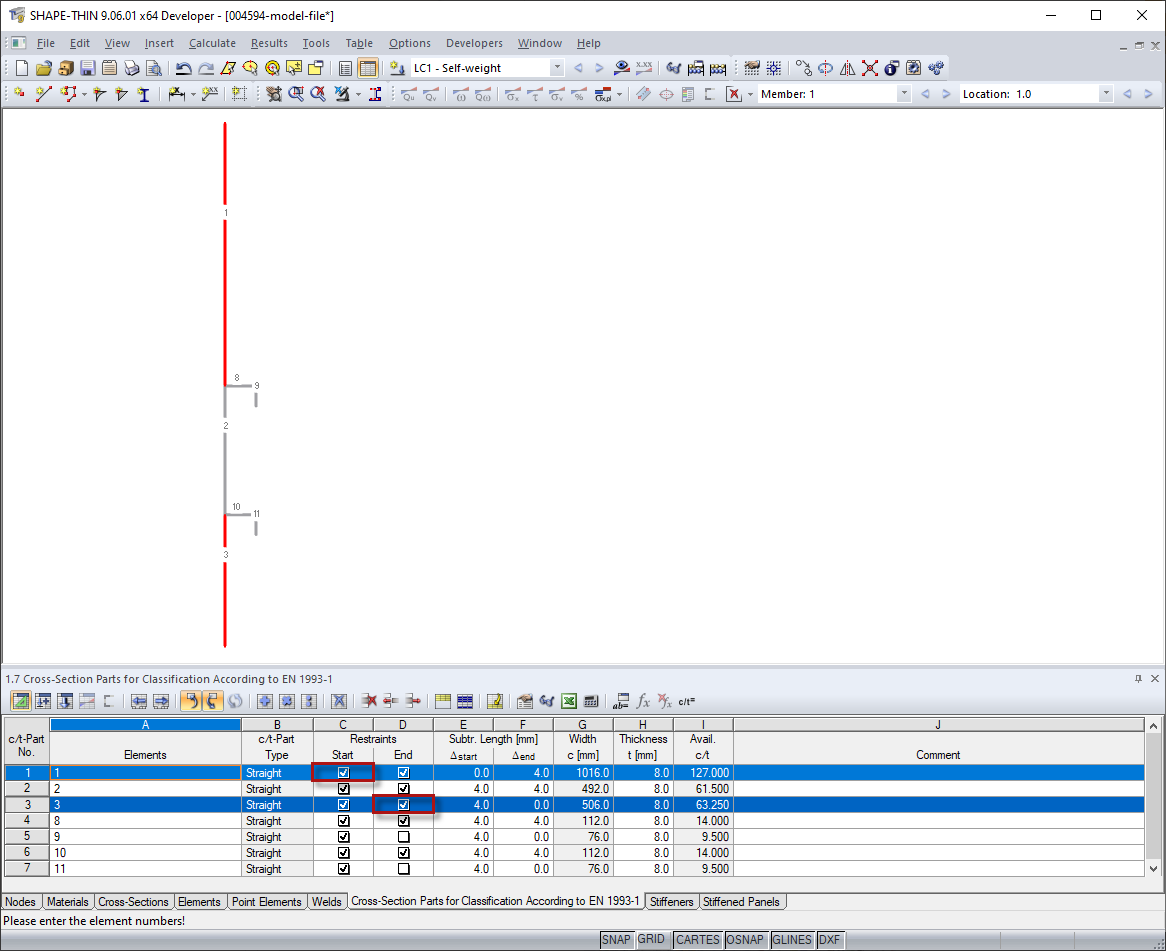
Task: Click the Open folder icon
Action: coord(44,68)
